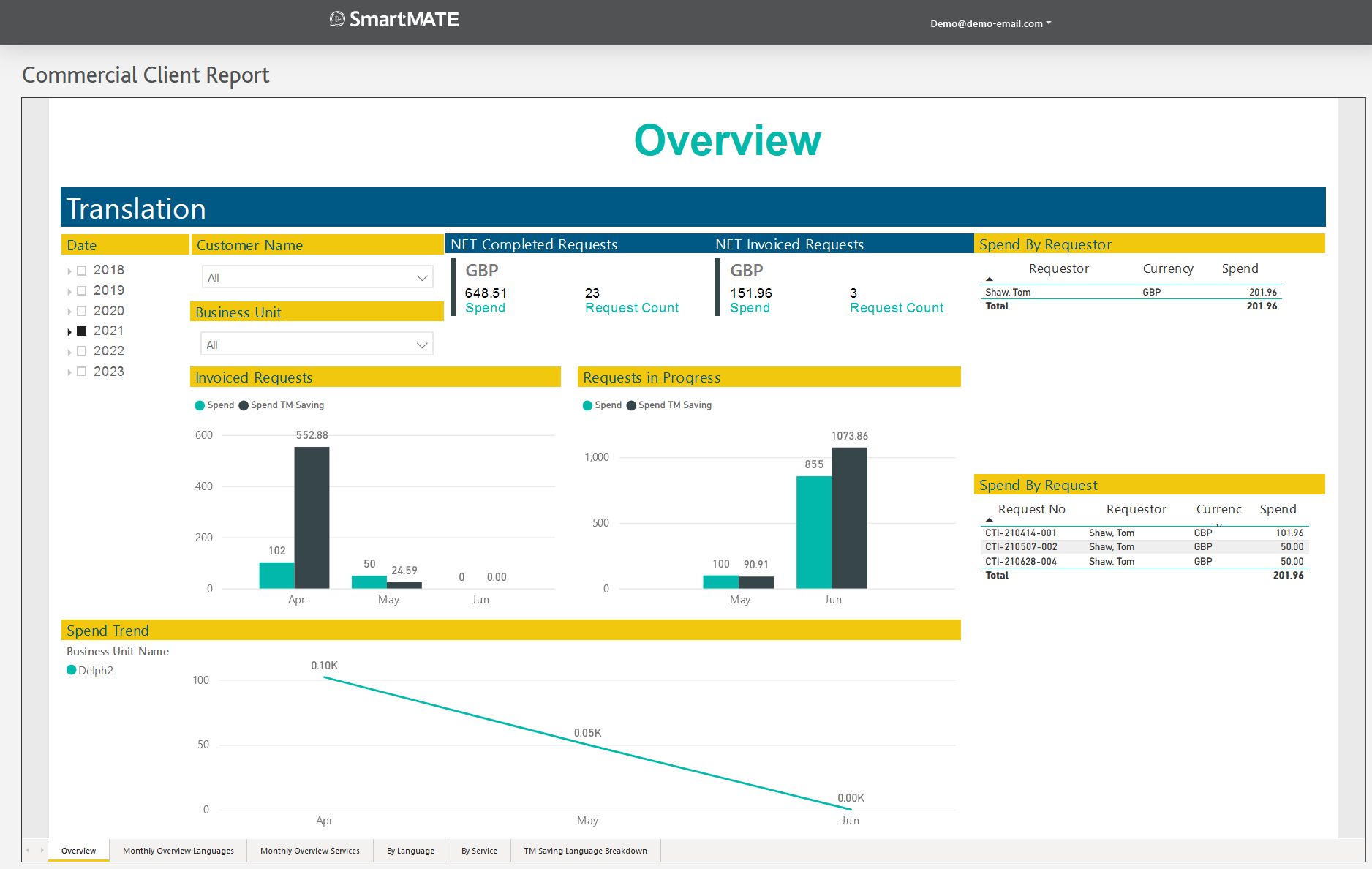
Task: Click the tab scroll left arrow
Action: [28, 850]
